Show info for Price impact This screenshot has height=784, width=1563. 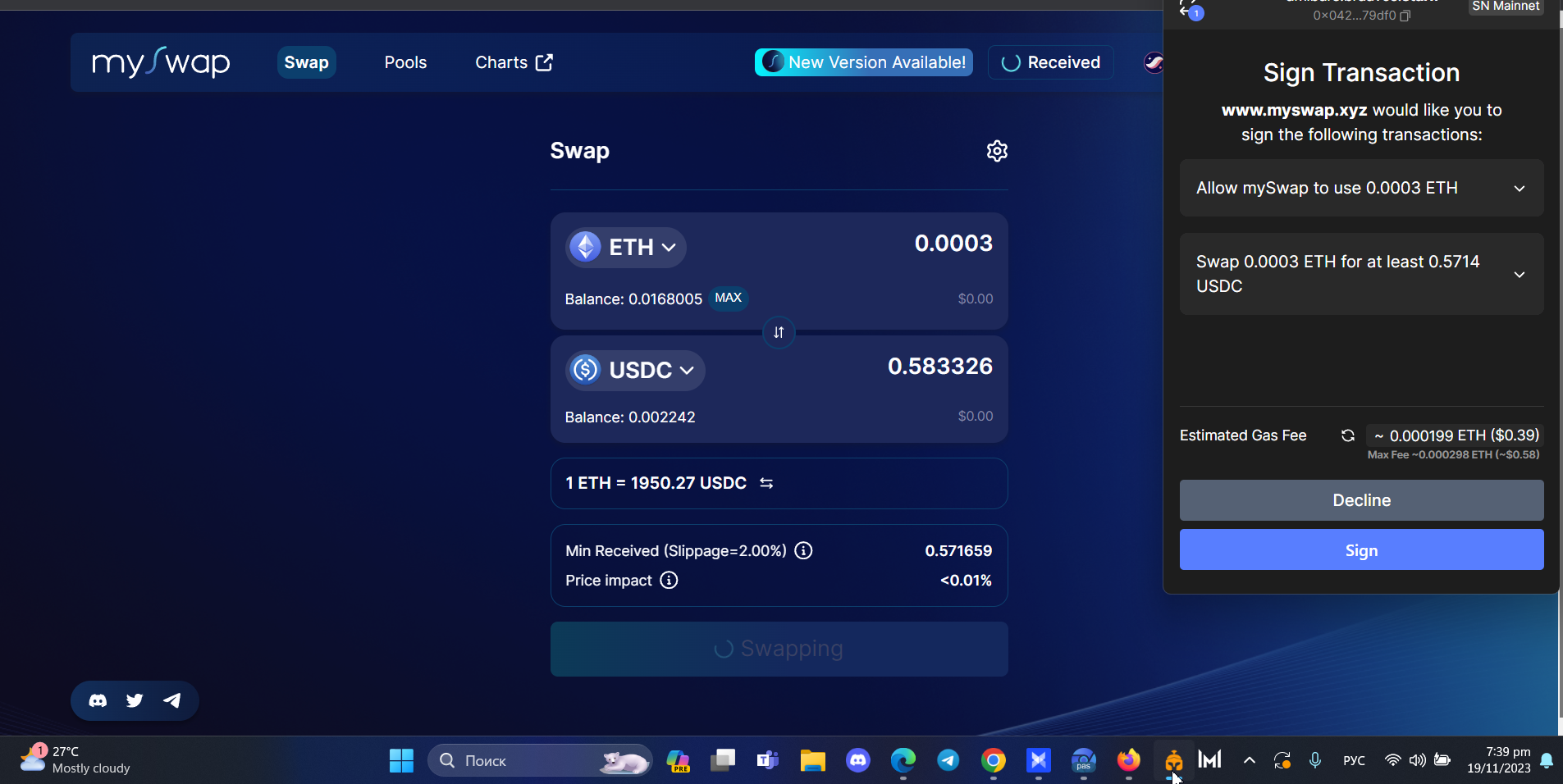point(670,580)
